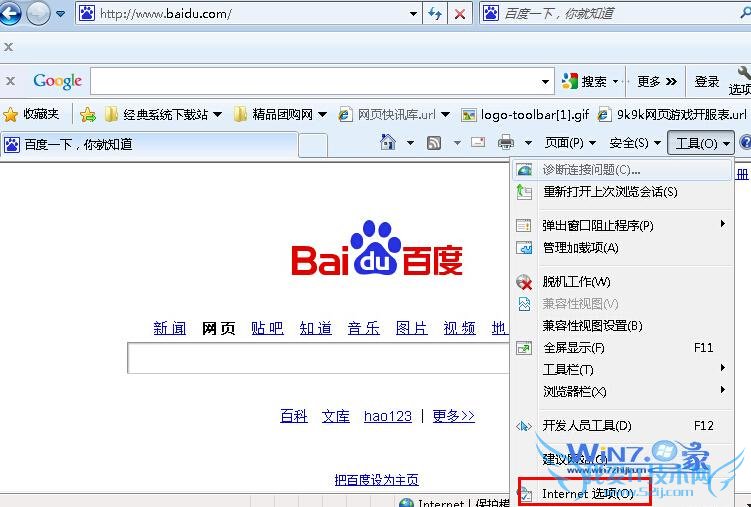
Task: Select the 百度一下，你就知道 tab
Action: pos(148,144)
